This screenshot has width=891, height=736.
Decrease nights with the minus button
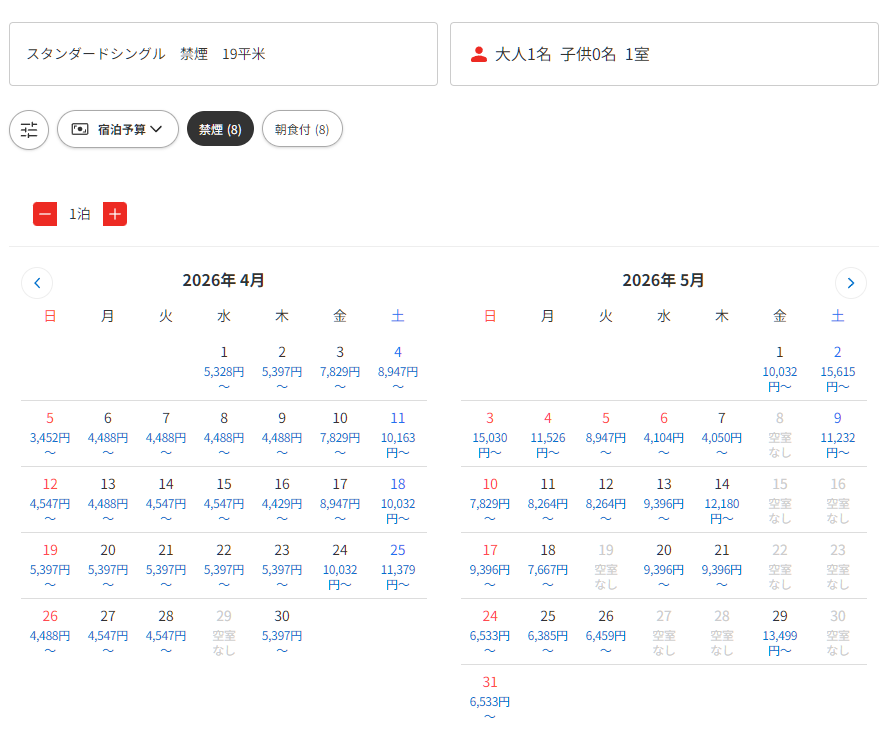coord(45,214)
